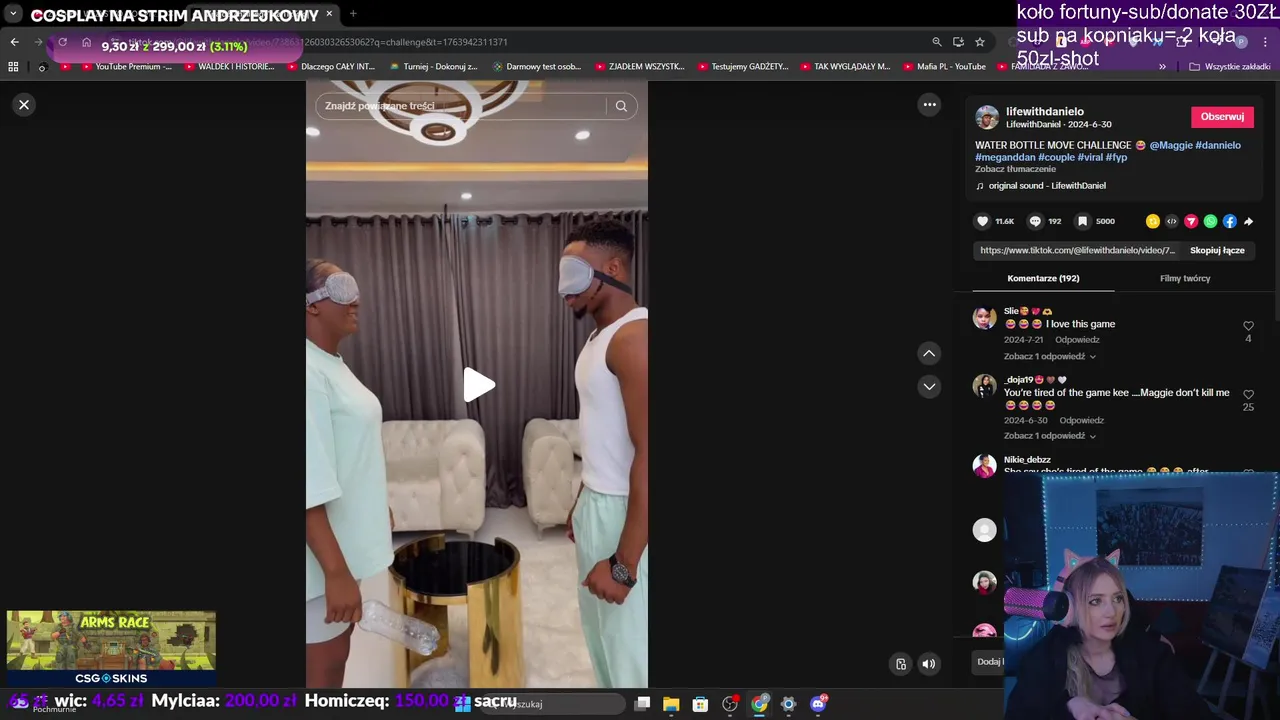This screenshot has width=1280, height=720.
Task: Reply to the 'I love this game' comment
Action: coord(1077,340)
